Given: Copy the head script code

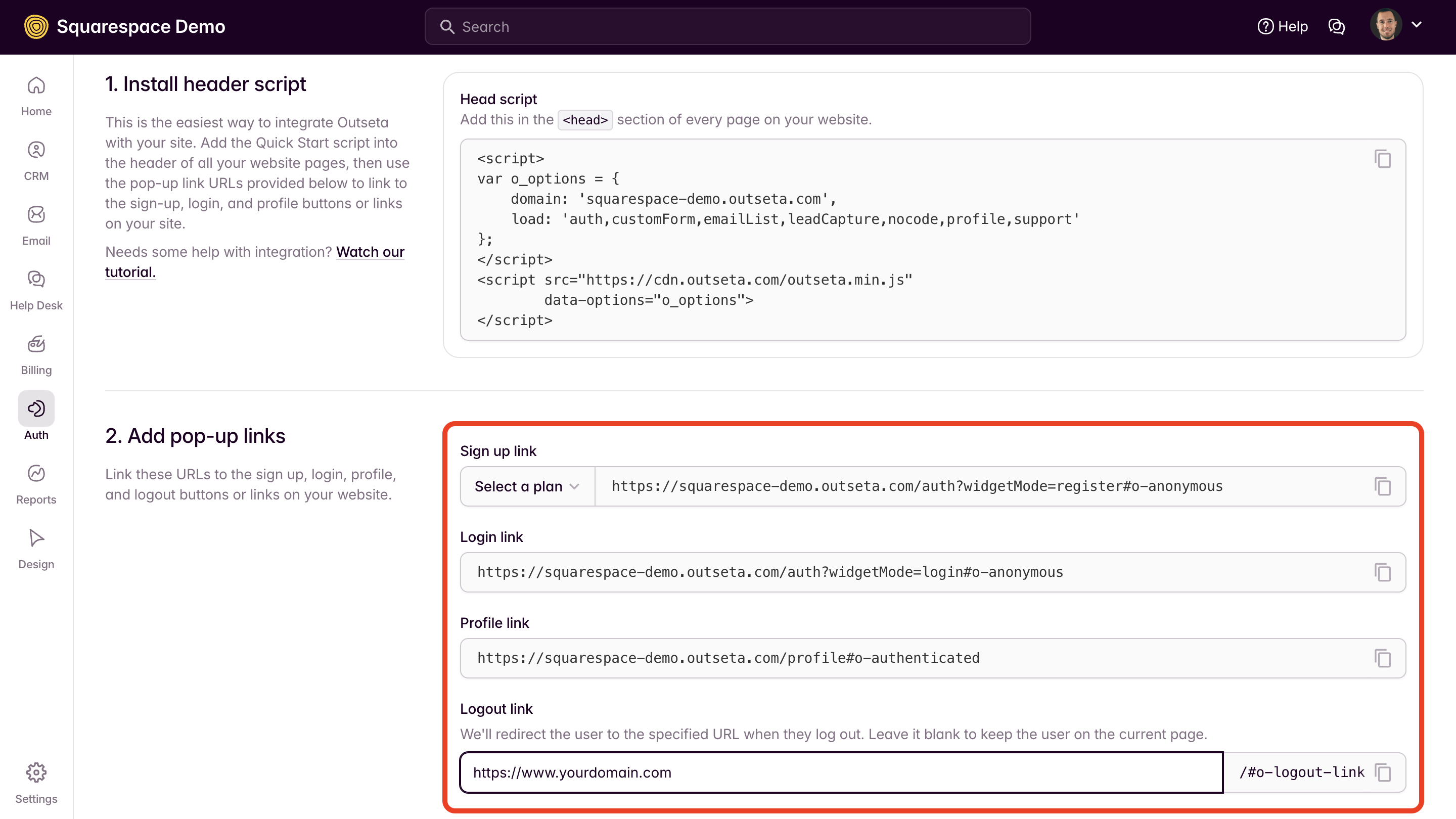Looking at the screenshot, I should [x=1383, y=159].
